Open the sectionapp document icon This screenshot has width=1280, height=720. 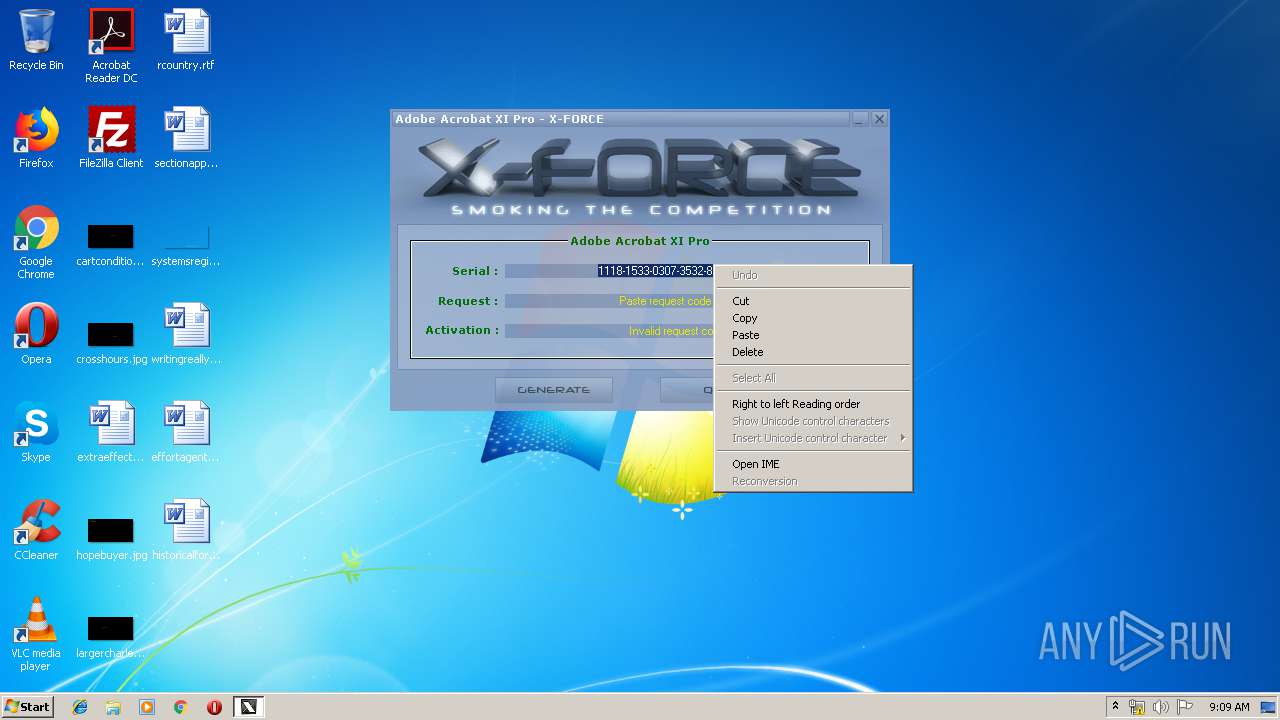point(186,138)
